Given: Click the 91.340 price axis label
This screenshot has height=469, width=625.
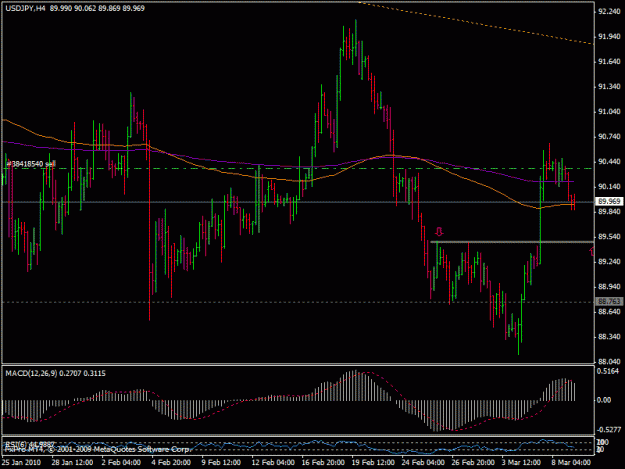Looking at the screenshot, I should tap(609, 87).
